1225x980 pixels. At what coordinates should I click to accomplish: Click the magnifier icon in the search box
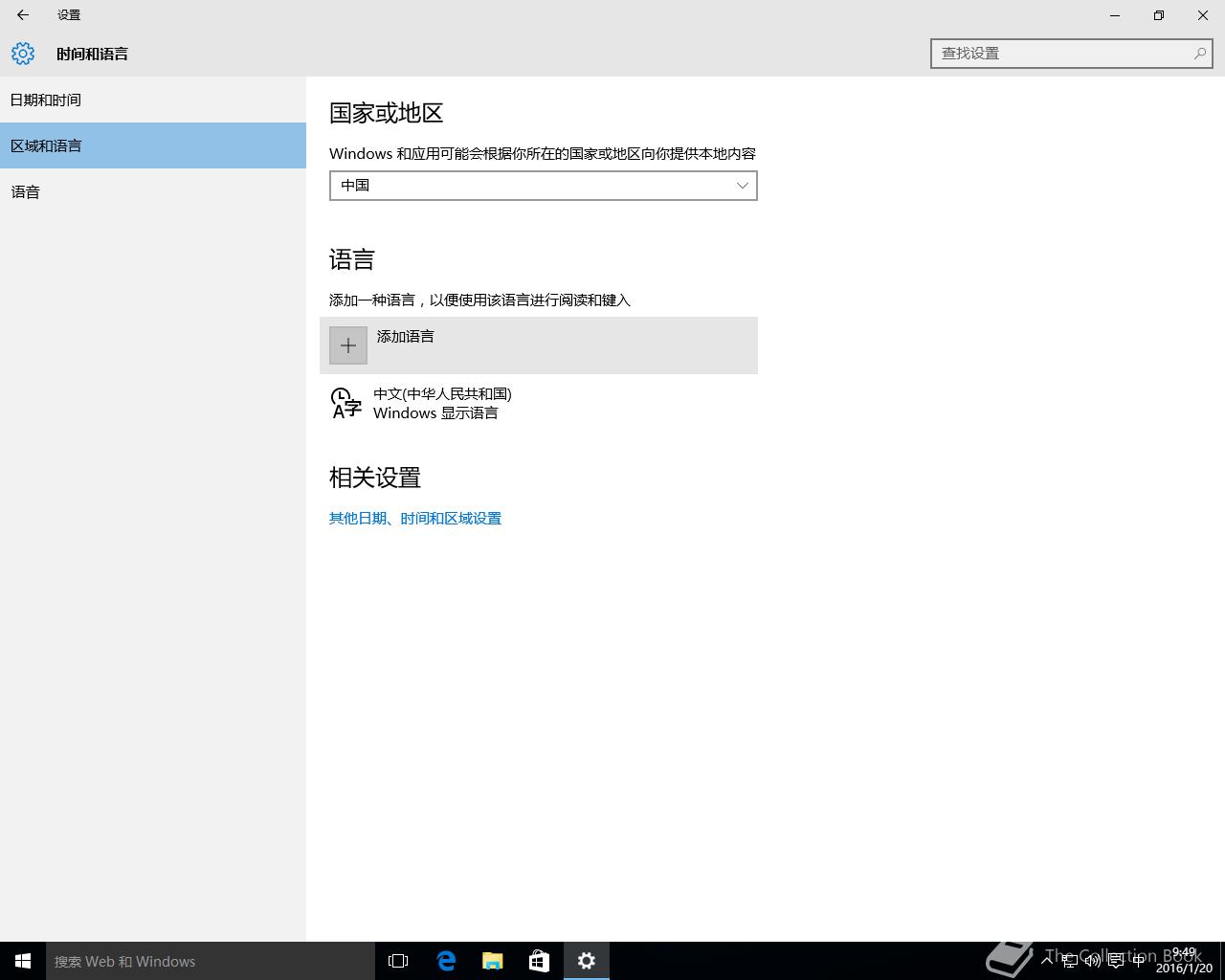coord(1199,54)
